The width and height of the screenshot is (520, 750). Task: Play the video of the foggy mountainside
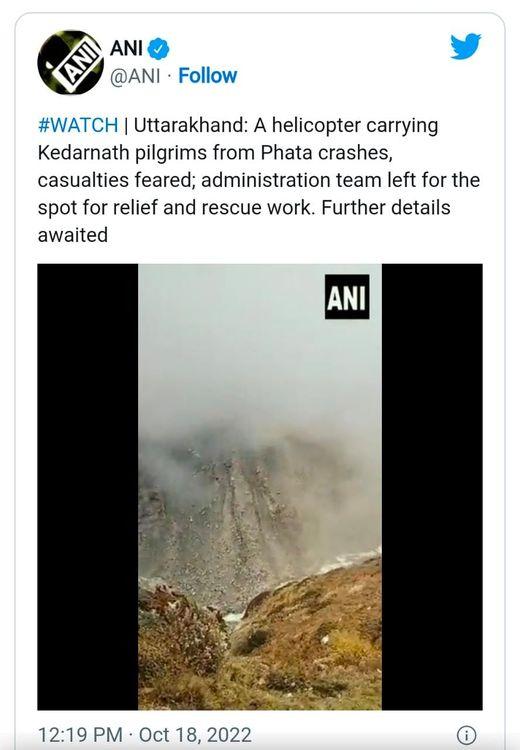coord(260,486)
